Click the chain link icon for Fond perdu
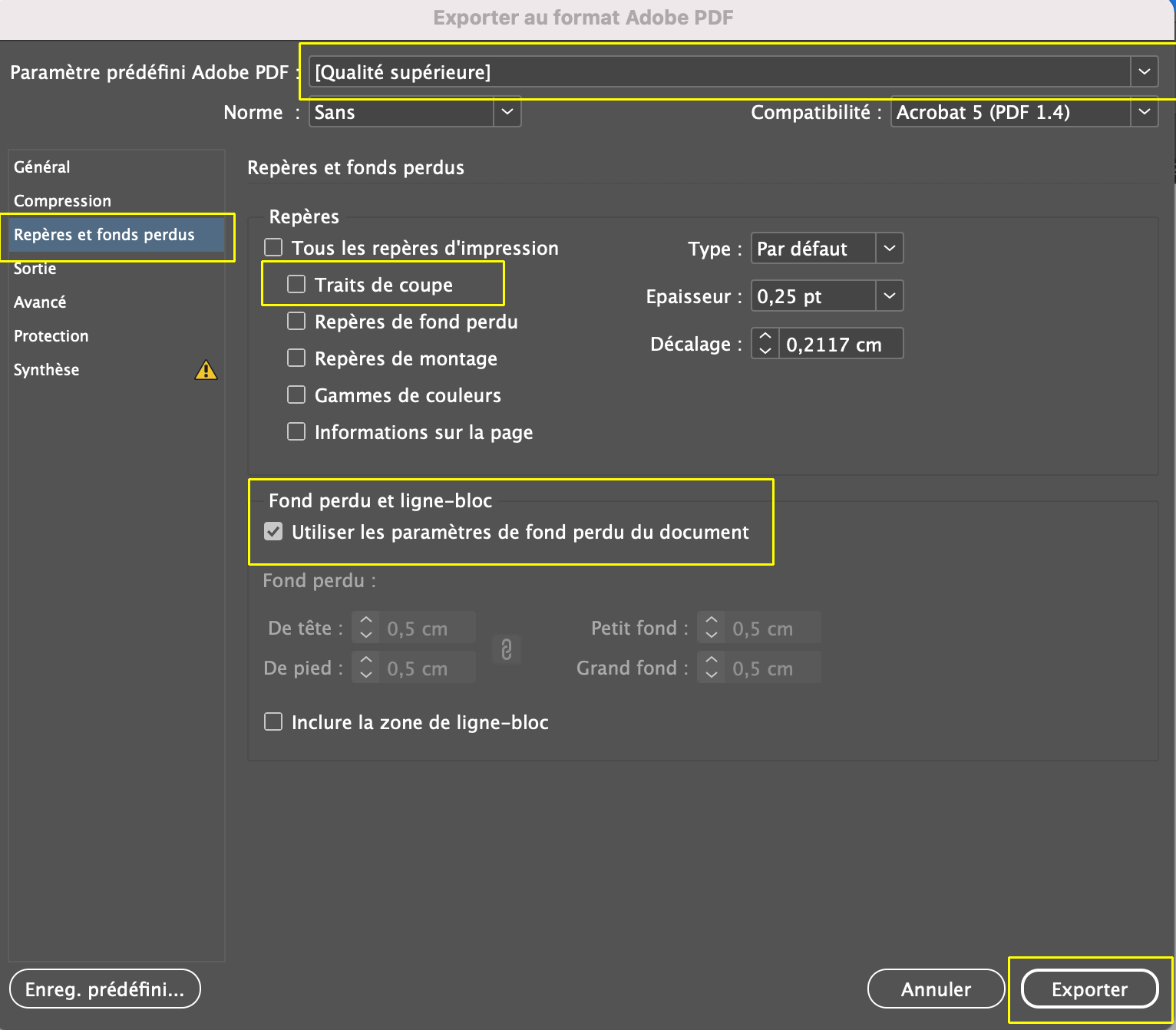The height and width of the screenshot is (1030, 1176). click(507, 649)
